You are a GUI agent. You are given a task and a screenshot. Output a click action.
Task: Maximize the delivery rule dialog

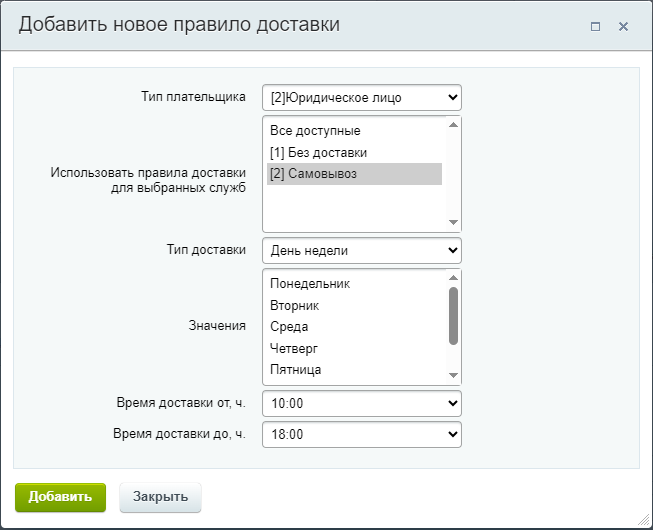click(x=596, y=27)
